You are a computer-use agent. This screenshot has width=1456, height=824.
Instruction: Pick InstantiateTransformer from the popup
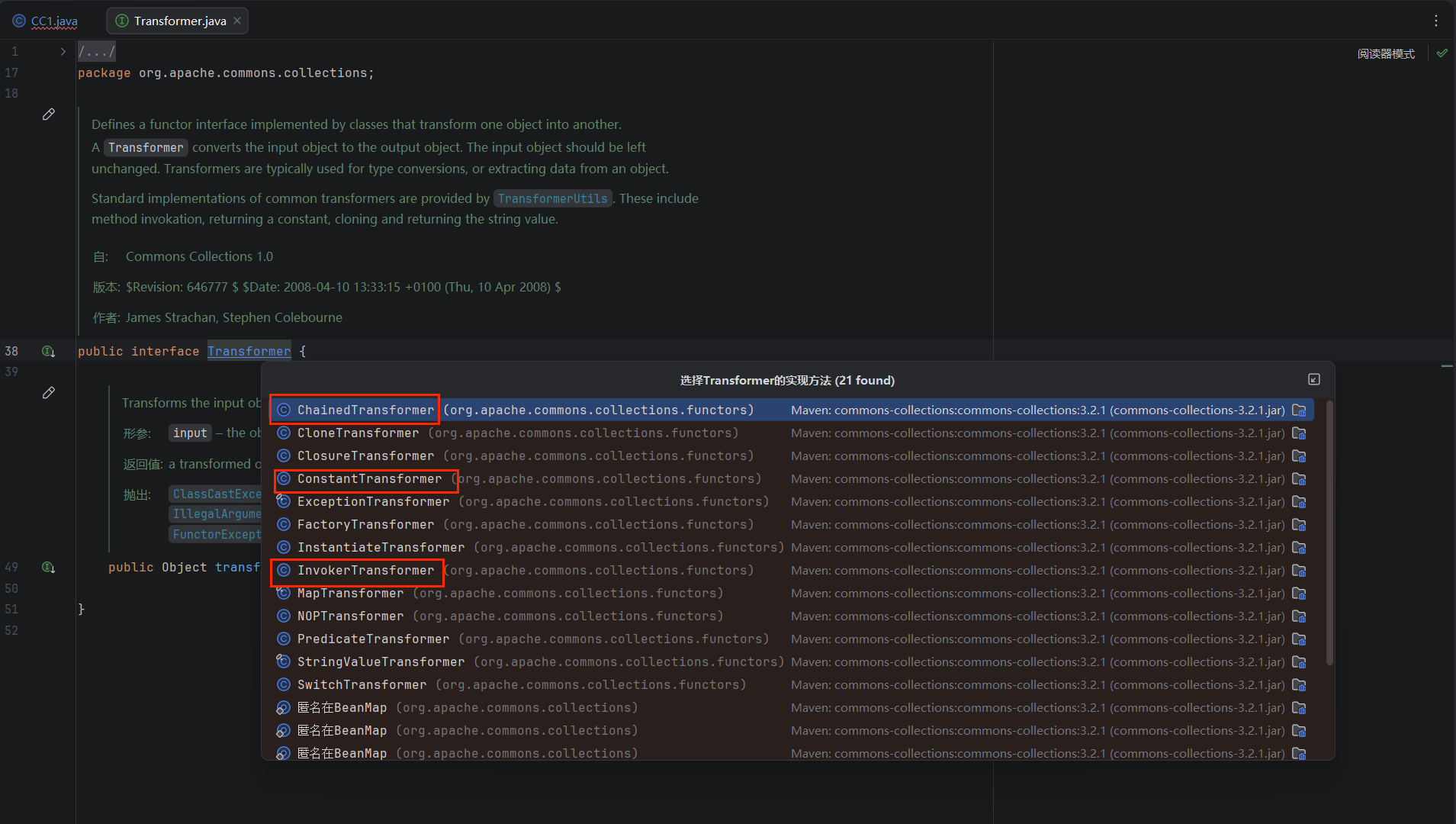tap(790, 547)
